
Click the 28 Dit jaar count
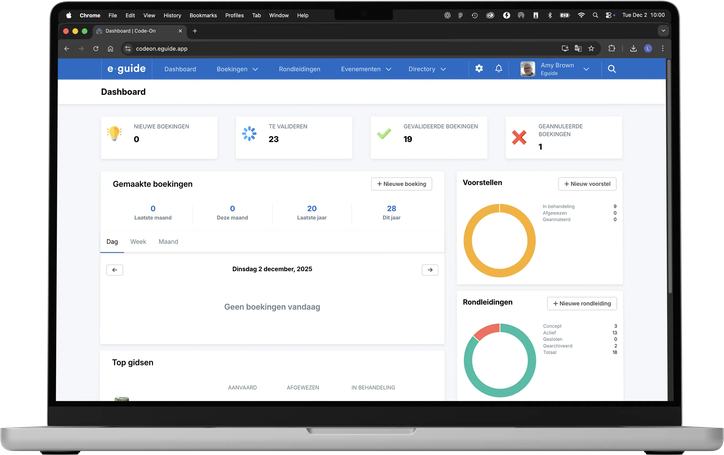pyautogui.click(x=392, y=208)
